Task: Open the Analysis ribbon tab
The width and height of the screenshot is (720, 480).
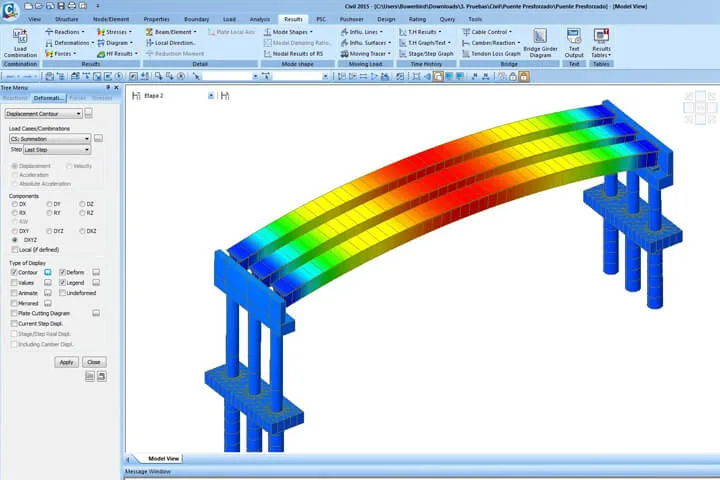Action: tap(260, 19)
